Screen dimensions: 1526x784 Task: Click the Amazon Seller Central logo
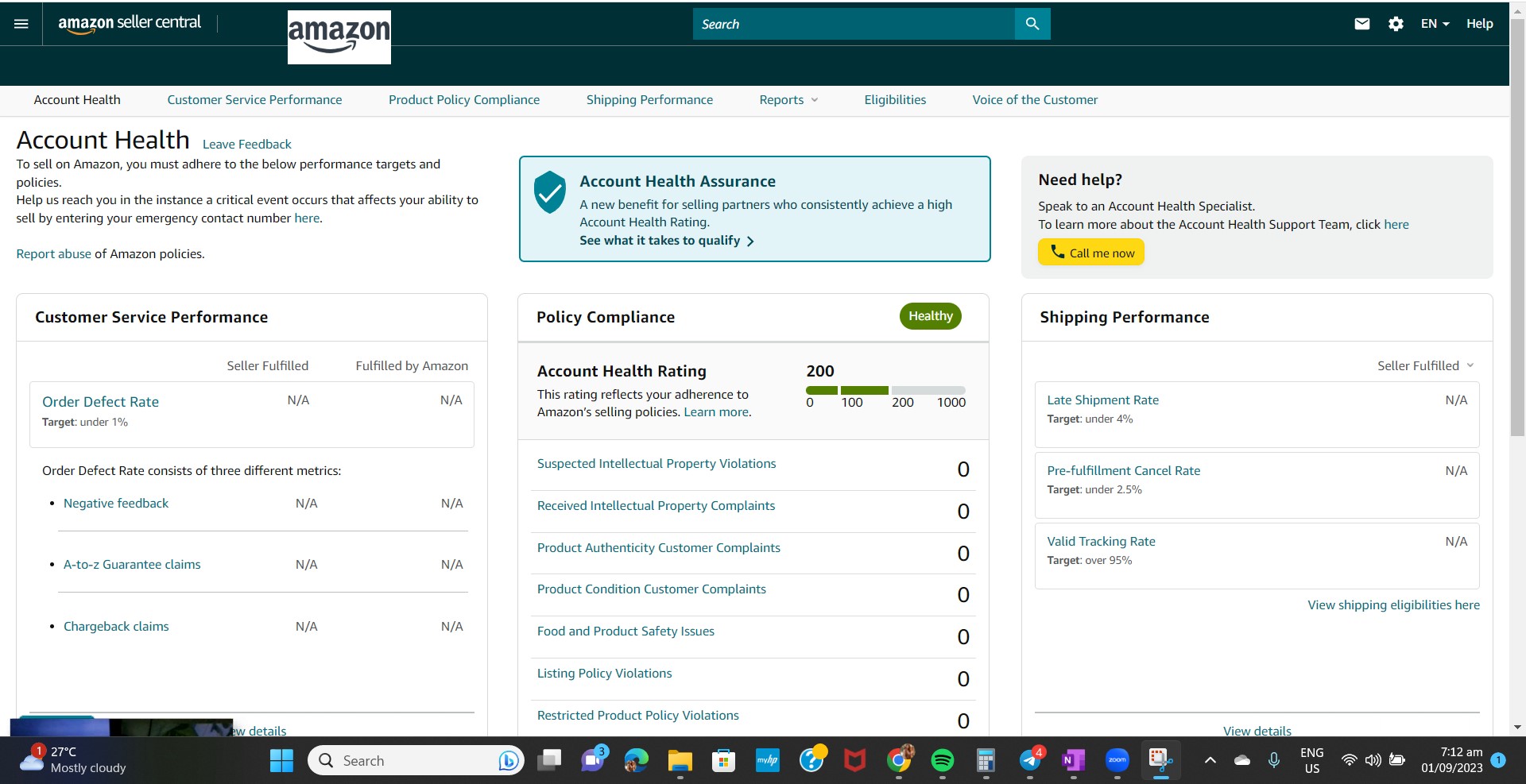130,23
